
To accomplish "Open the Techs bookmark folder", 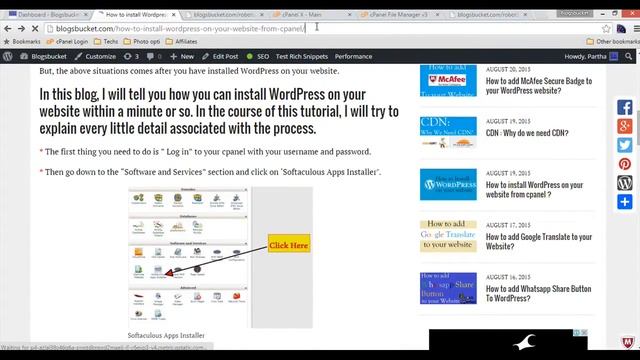I will click(x=106, y=41).
